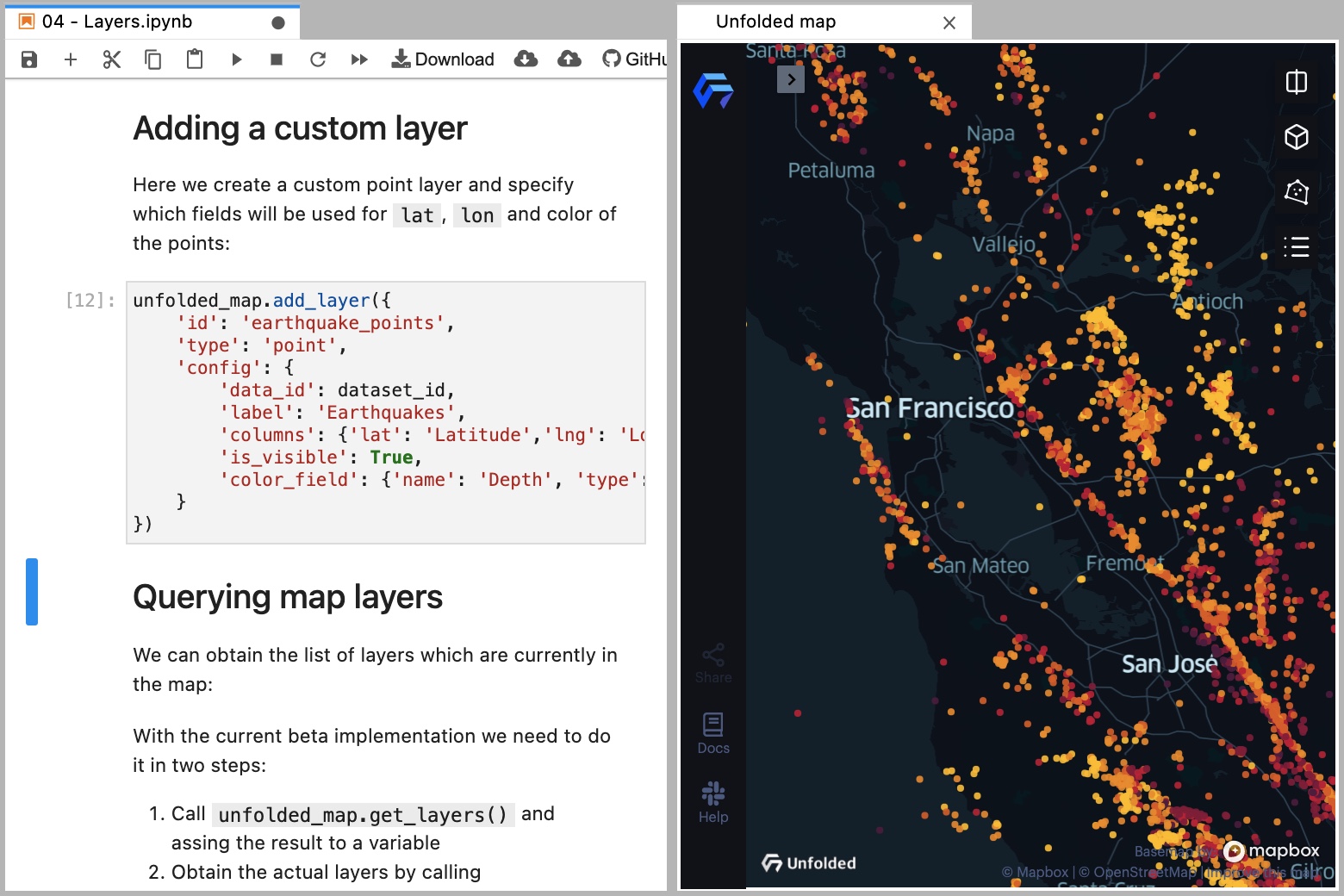The width and height of the screenshot is (1344, 896).
Task: Copy the selected cell
Action: 153,59
